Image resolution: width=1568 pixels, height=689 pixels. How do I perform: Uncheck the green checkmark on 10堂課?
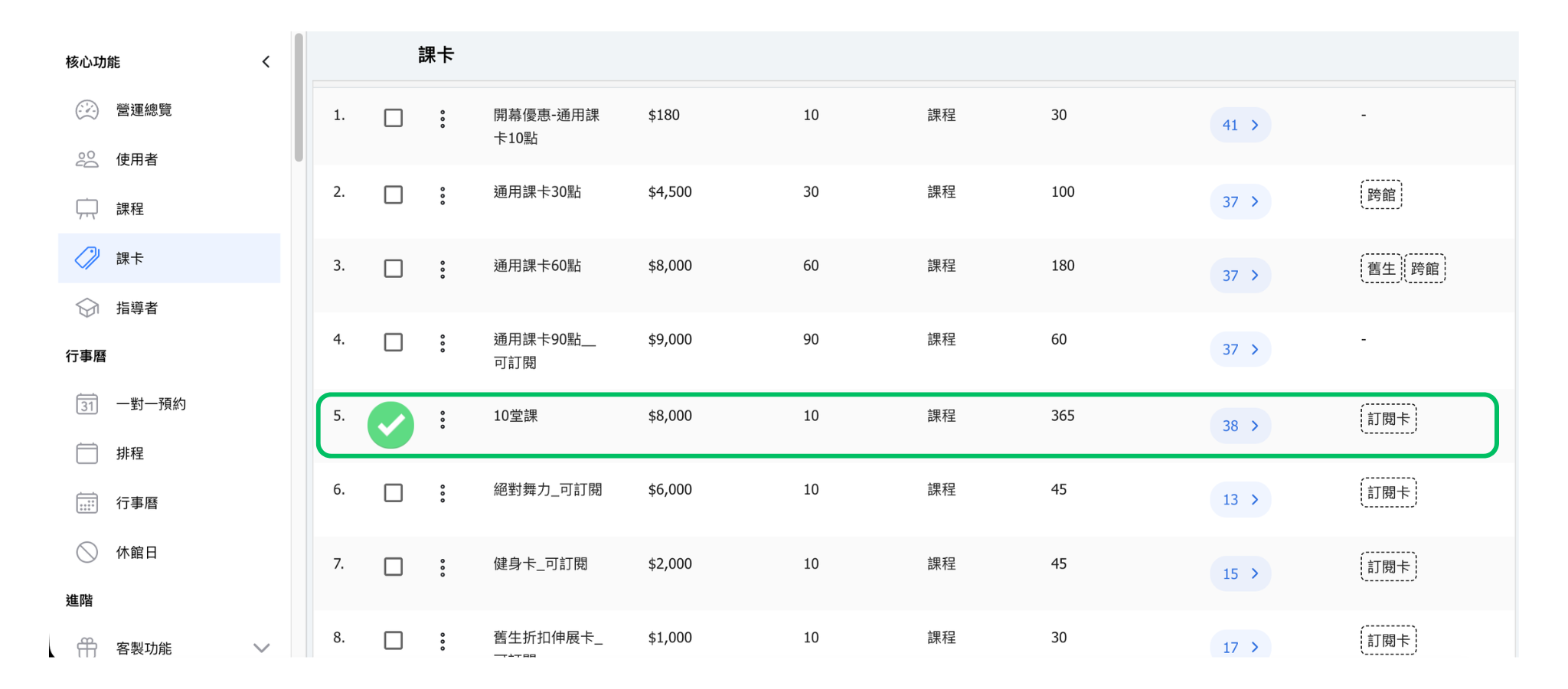391,425
